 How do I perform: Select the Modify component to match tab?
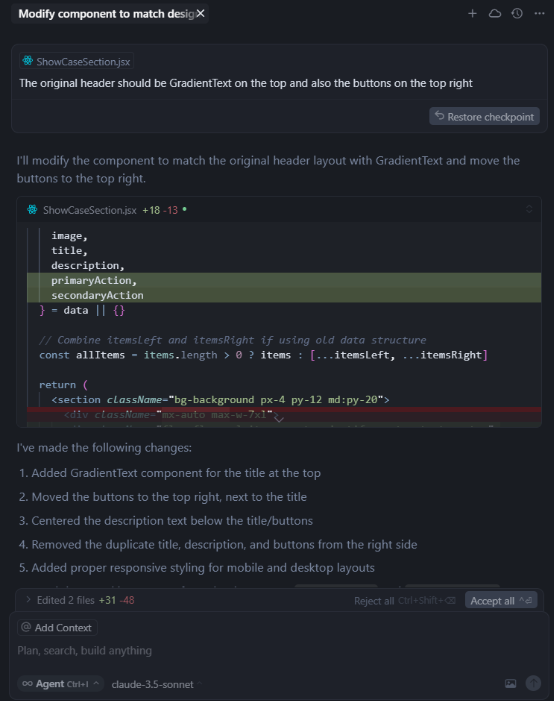[106, 14]
